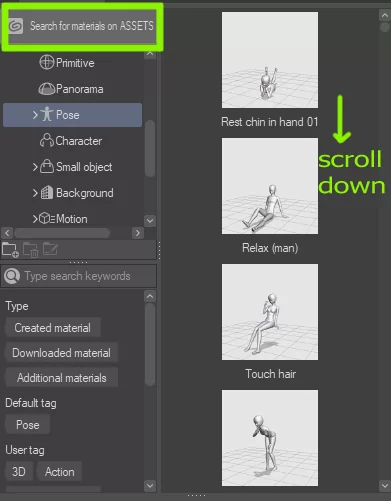Screen dimensions: 391x501
Task: Click the Pose figure icon
Action: (47, 114)
